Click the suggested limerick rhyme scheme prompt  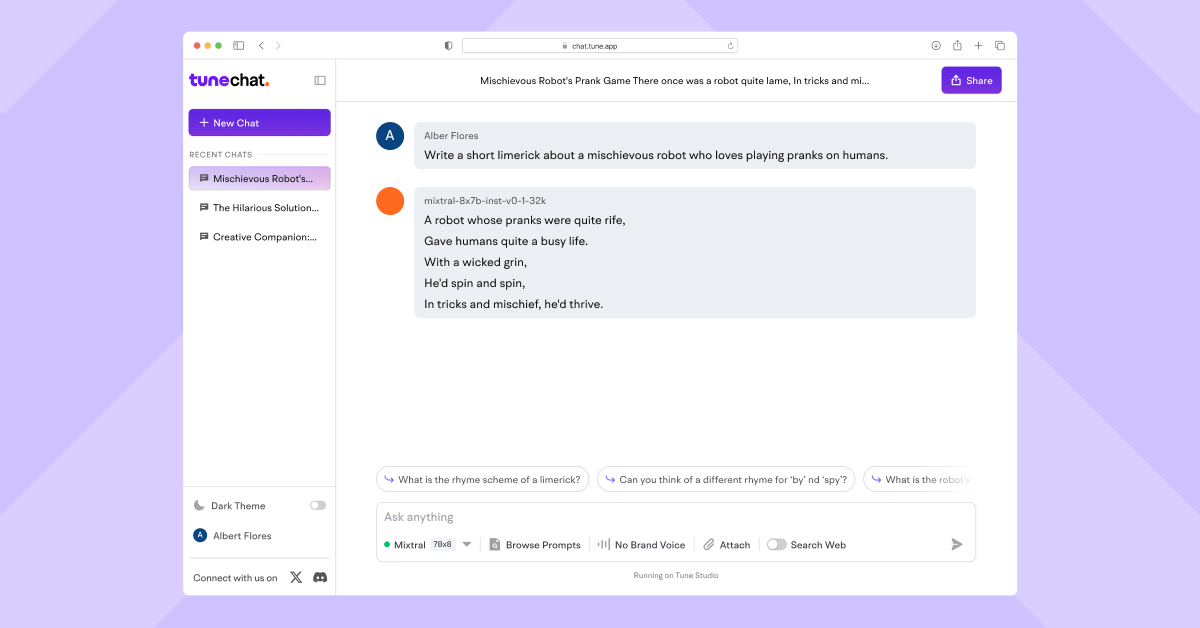click(482, 479)
